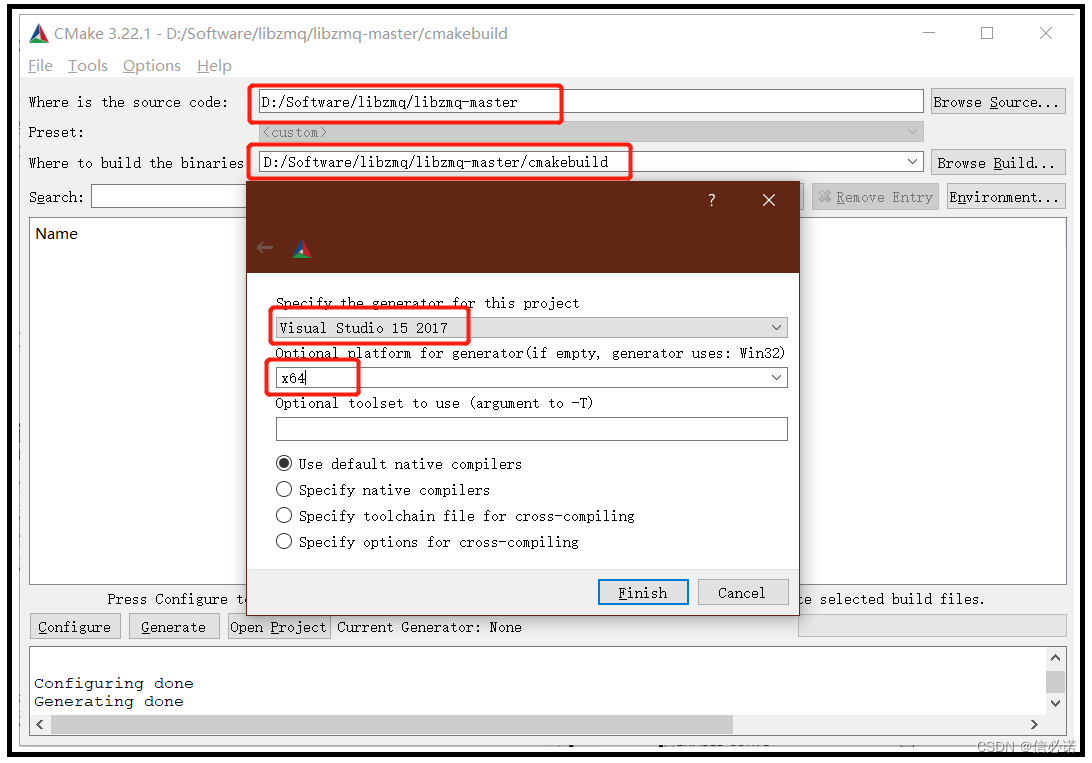
Task: Open the generator dropdown showing Visual Studio 15 2017
Action: 777,327
